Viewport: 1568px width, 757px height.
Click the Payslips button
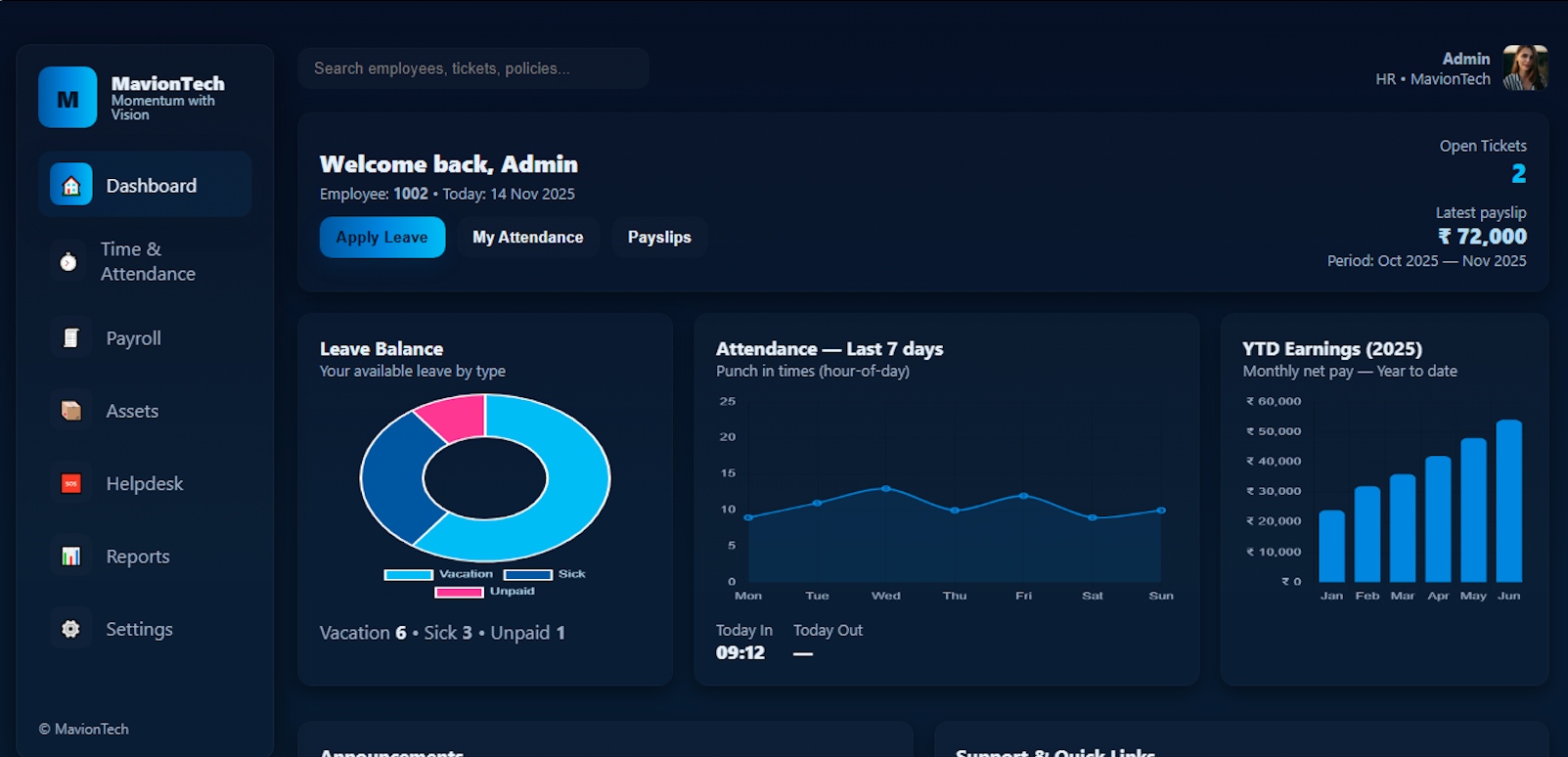(659, 238)
